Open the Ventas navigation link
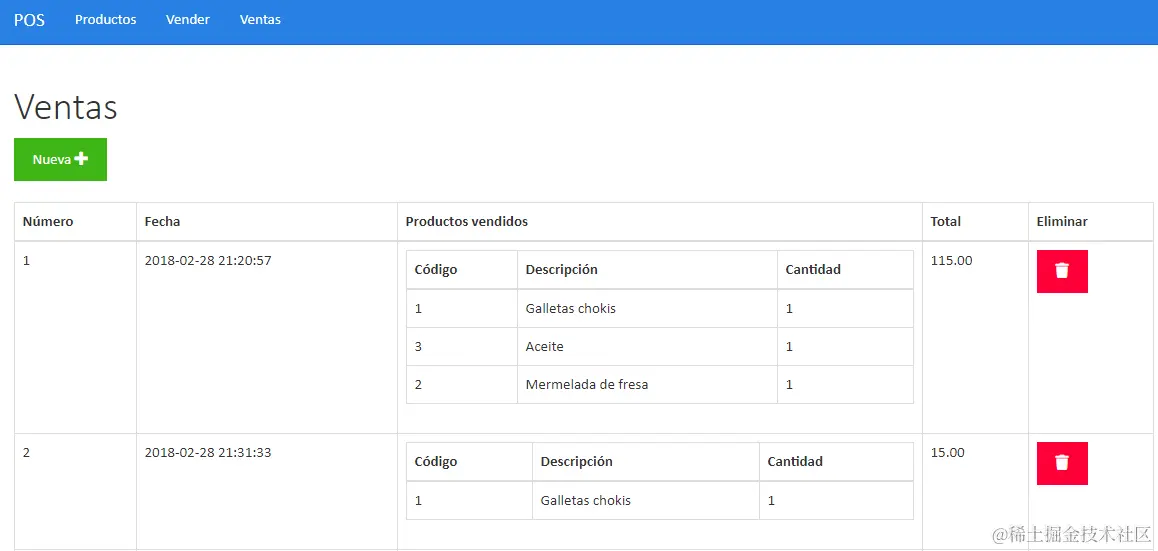This screenshot has width=1158, height=551. tap(260, 20)
